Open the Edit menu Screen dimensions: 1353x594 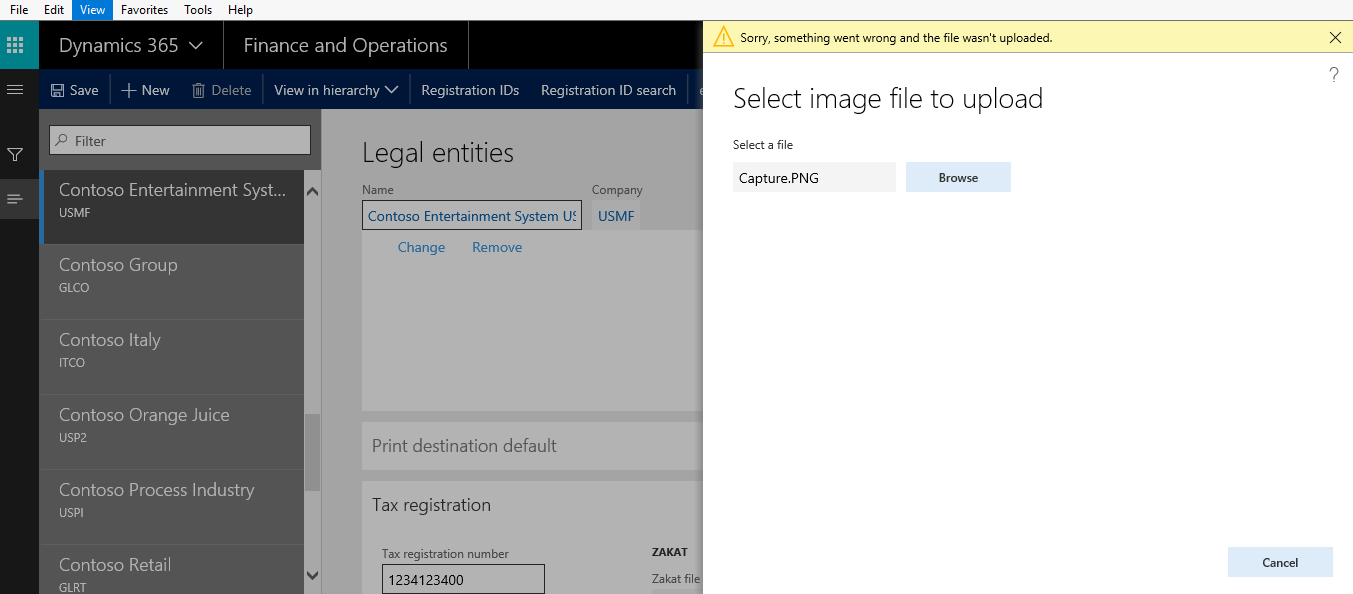coord(54,10)
